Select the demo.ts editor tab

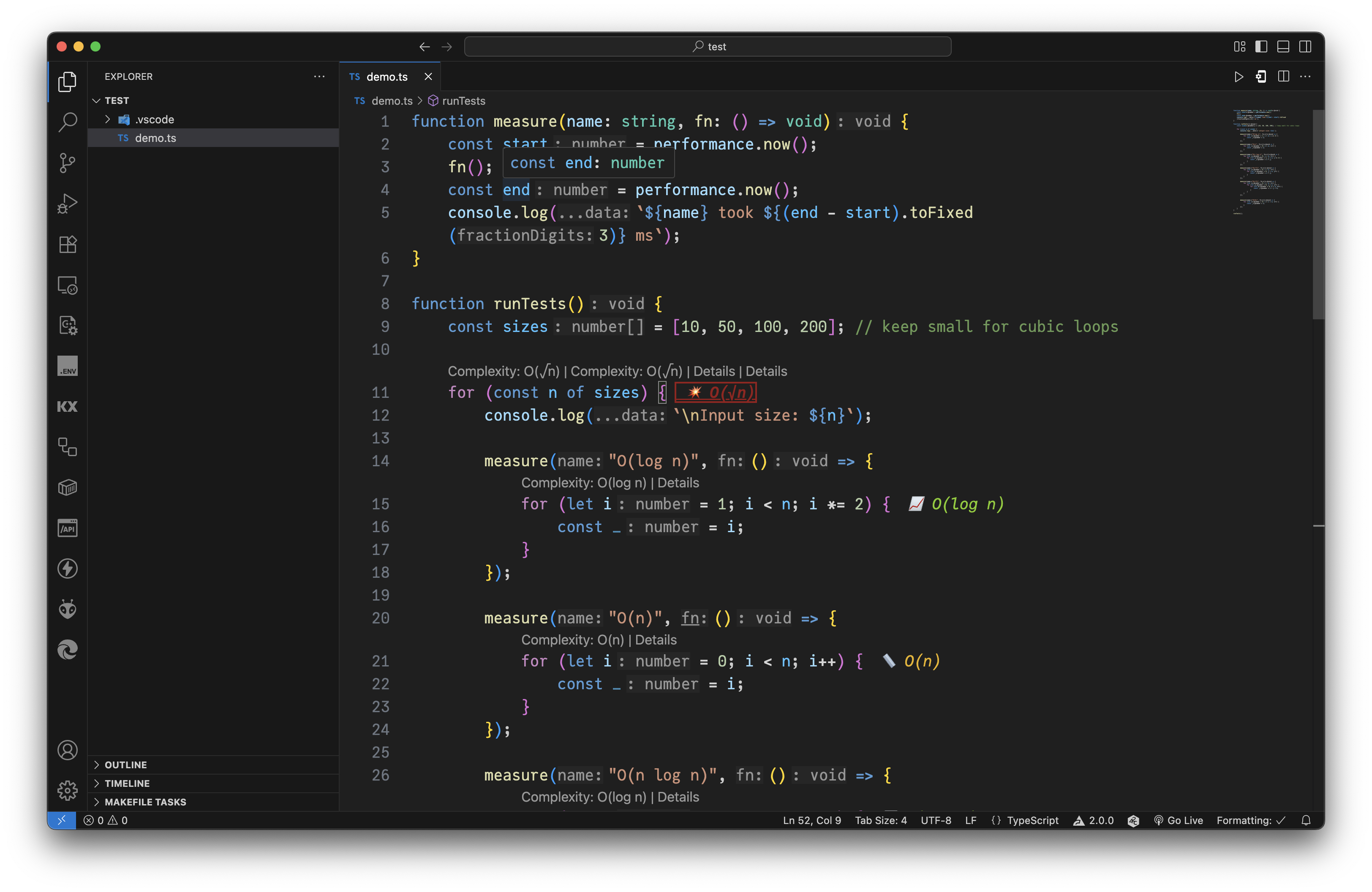tap(386, 76)
